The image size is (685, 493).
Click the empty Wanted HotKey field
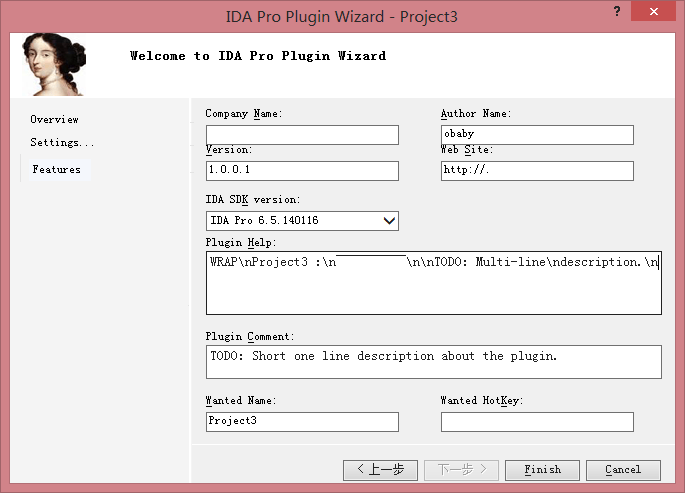(537, 422)
